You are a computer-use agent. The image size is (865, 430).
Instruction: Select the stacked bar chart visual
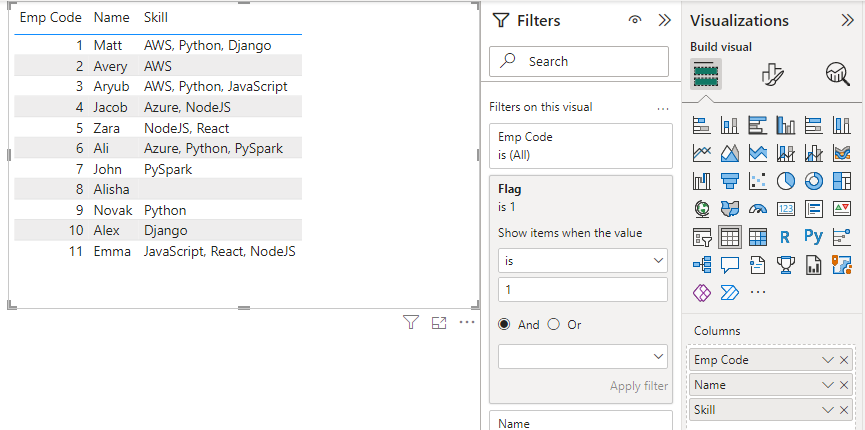[x=701, y=125]
